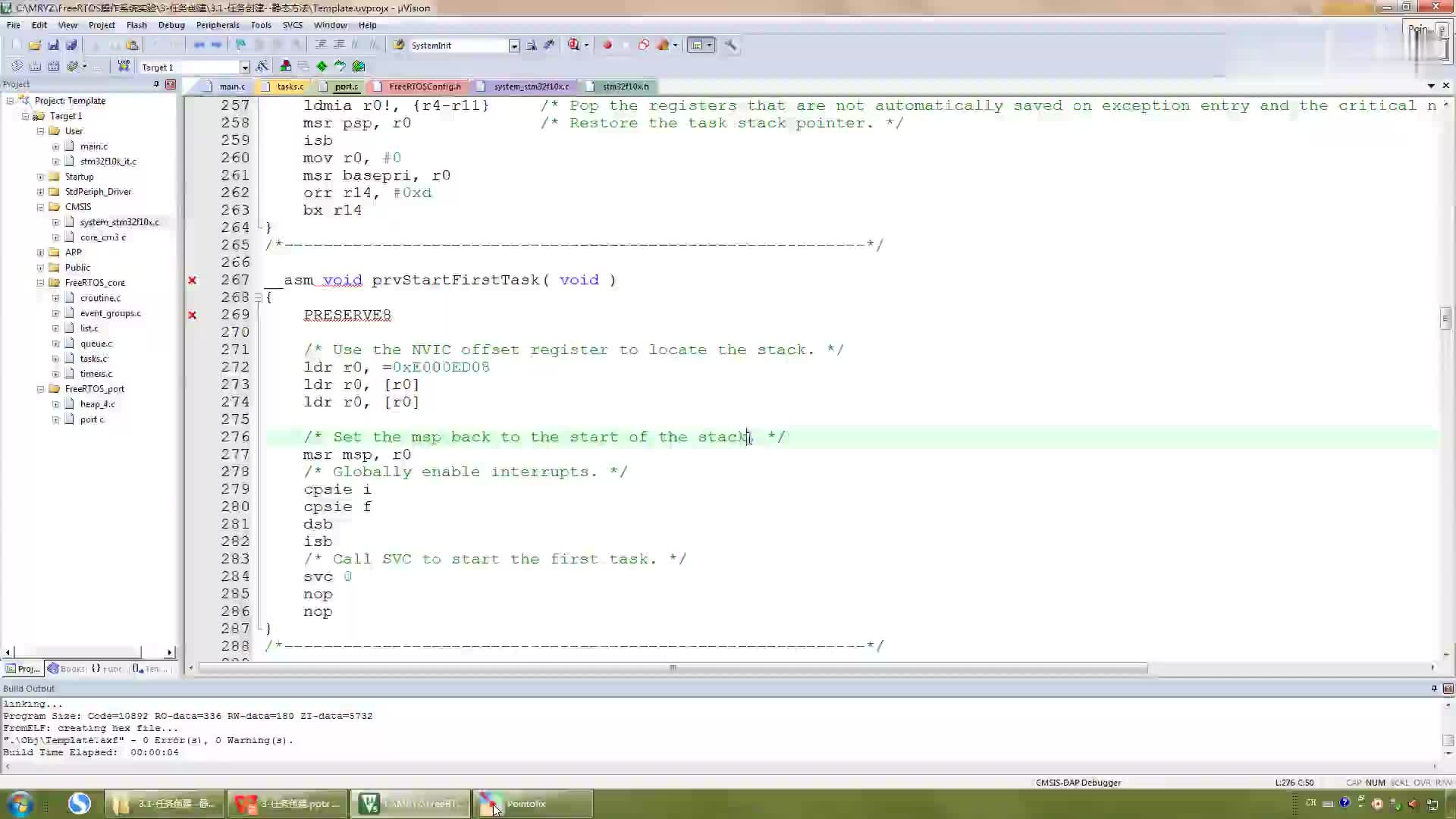Image resolution: width=1456 pixels, height=819 pixels.
Task: Open the Windows Start button
Action: tap(20, 803)
